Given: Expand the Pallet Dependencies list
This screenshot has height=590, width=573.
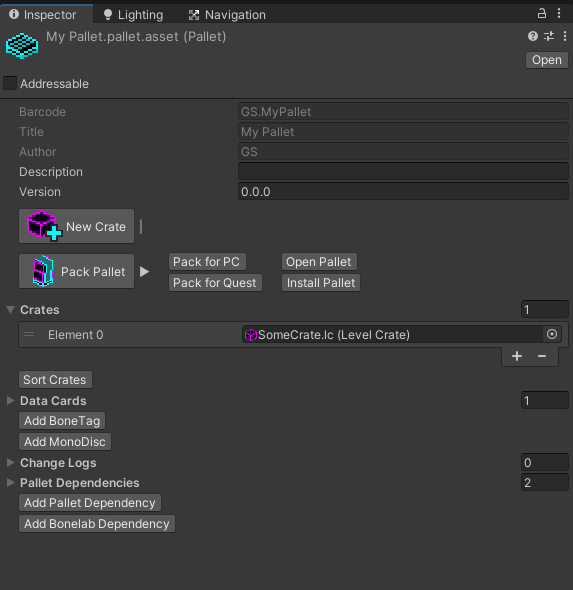Looking at the screenshot, I should (x=11, y=482).
